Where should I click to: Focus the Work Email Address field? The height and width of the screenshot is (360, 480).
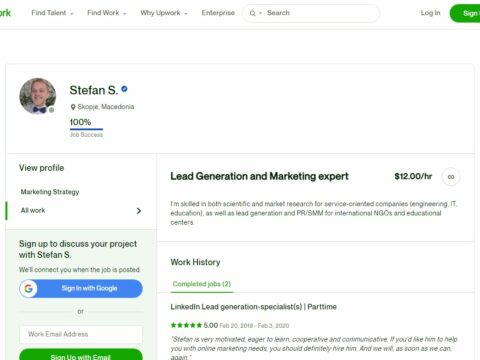coord(81,334)
